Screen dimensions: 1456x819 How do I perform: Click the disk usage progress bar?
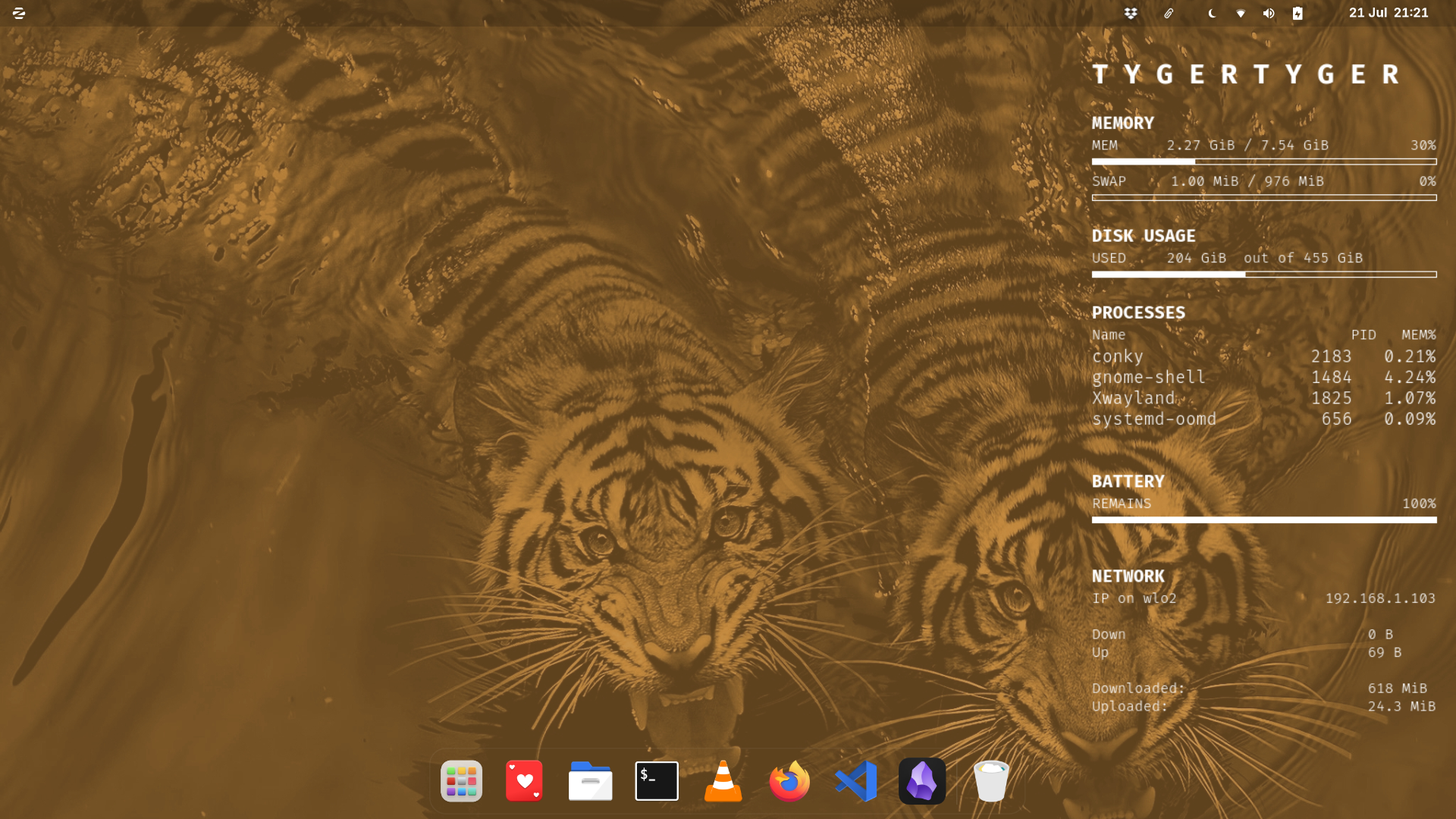1264,275
